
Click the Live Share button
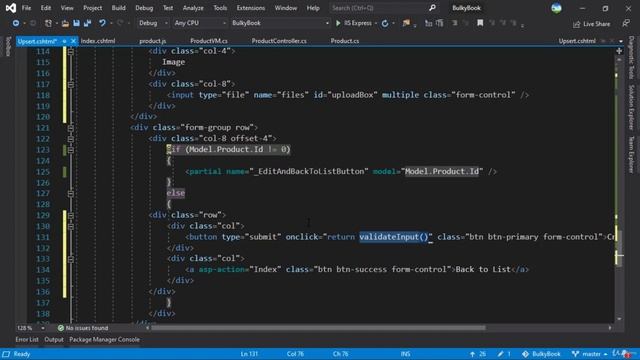click(x=591, y=24)
